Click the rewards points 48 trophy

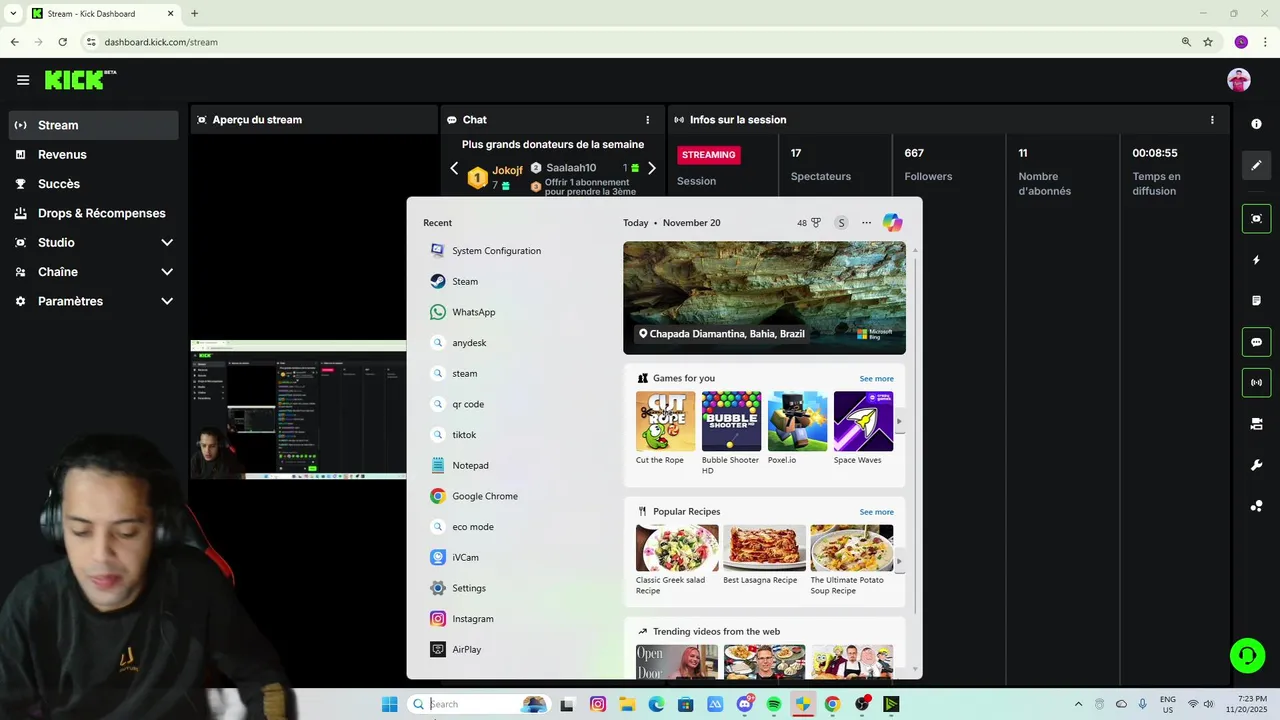point(809,223)
